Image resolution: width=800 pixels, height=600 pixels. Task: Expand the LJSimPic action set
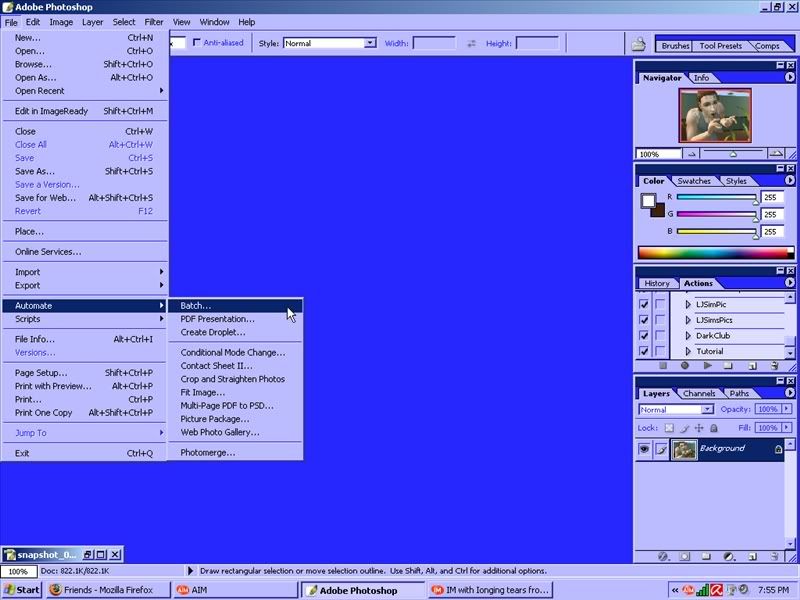point(688,305)
